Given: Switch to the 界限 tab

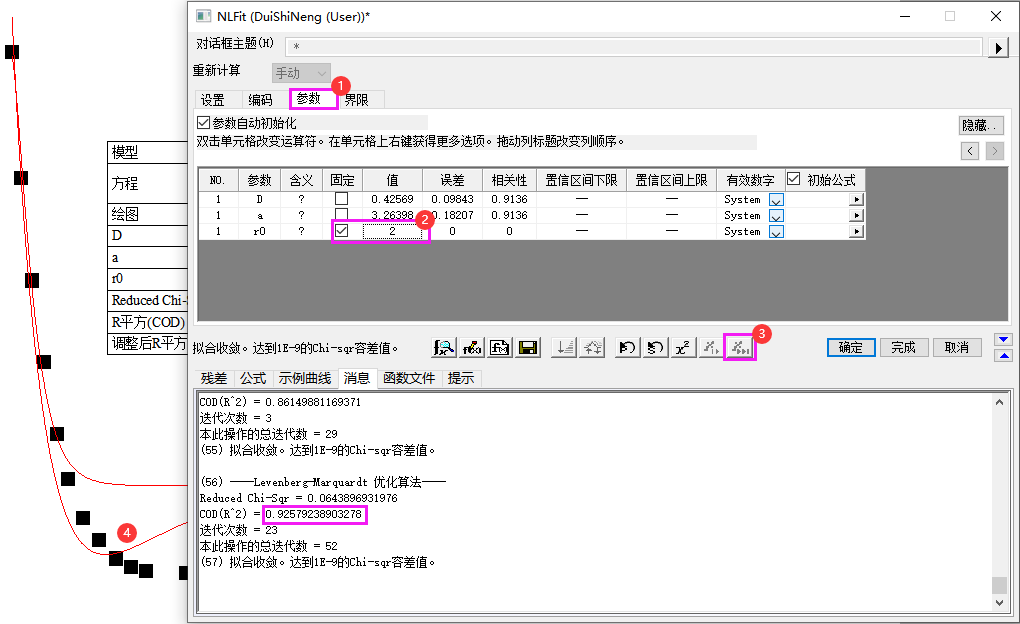Looking at the screenshot, I should (356, 100).
